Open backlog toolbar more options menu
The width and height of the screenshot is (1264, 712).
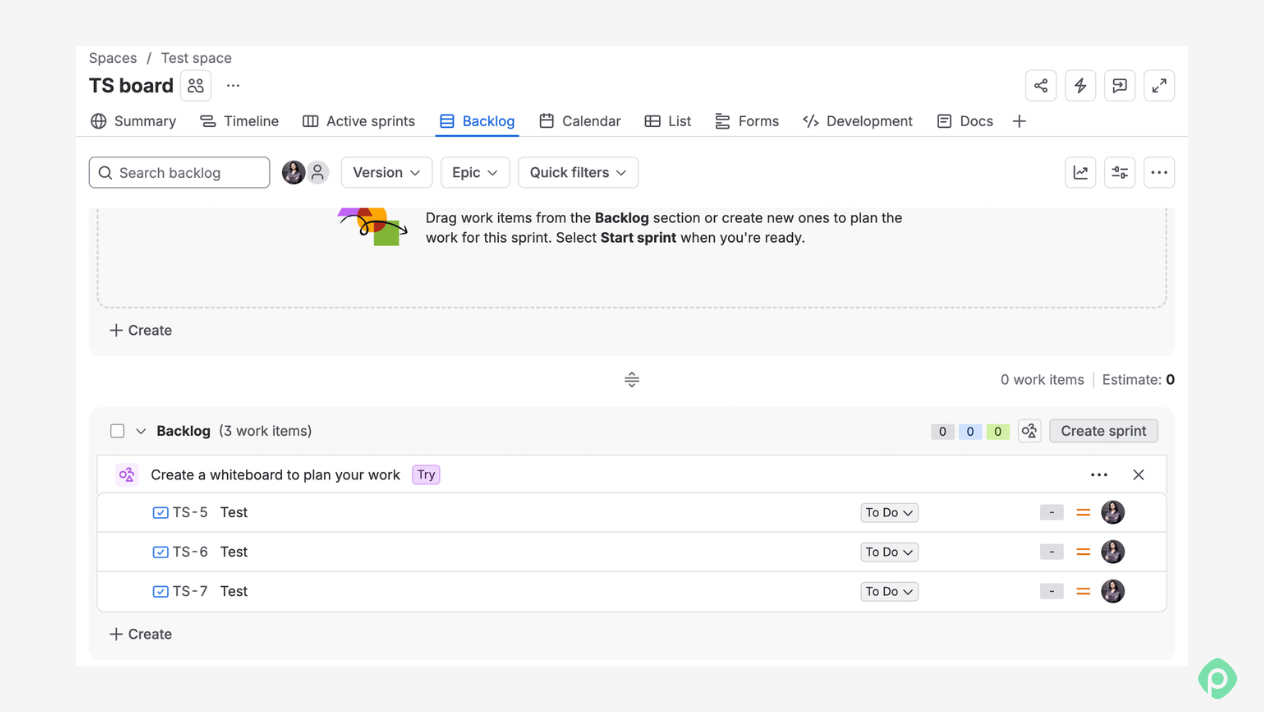(x=1159, y=173)
